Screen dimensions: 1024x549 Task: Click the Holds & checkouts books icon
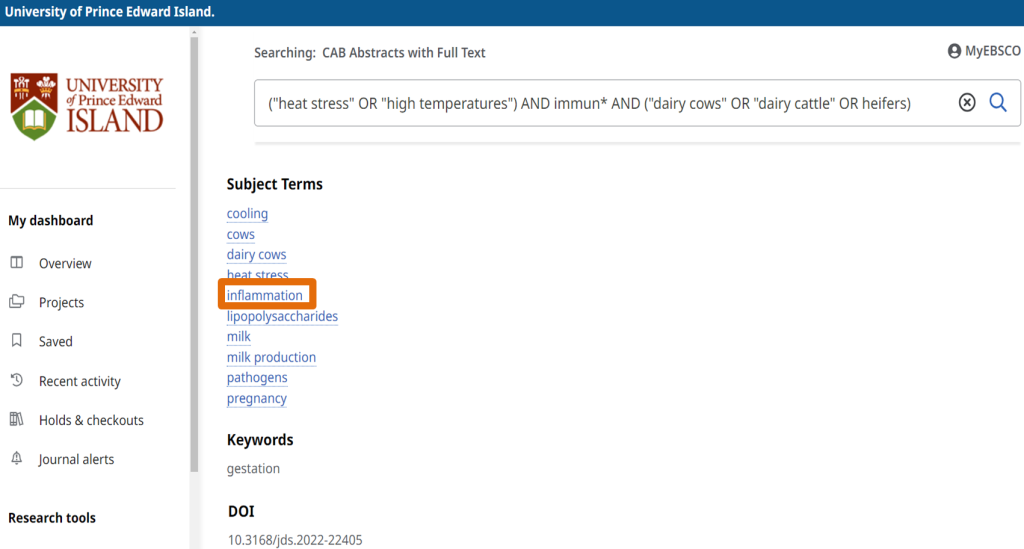click(x=17, y=420)
